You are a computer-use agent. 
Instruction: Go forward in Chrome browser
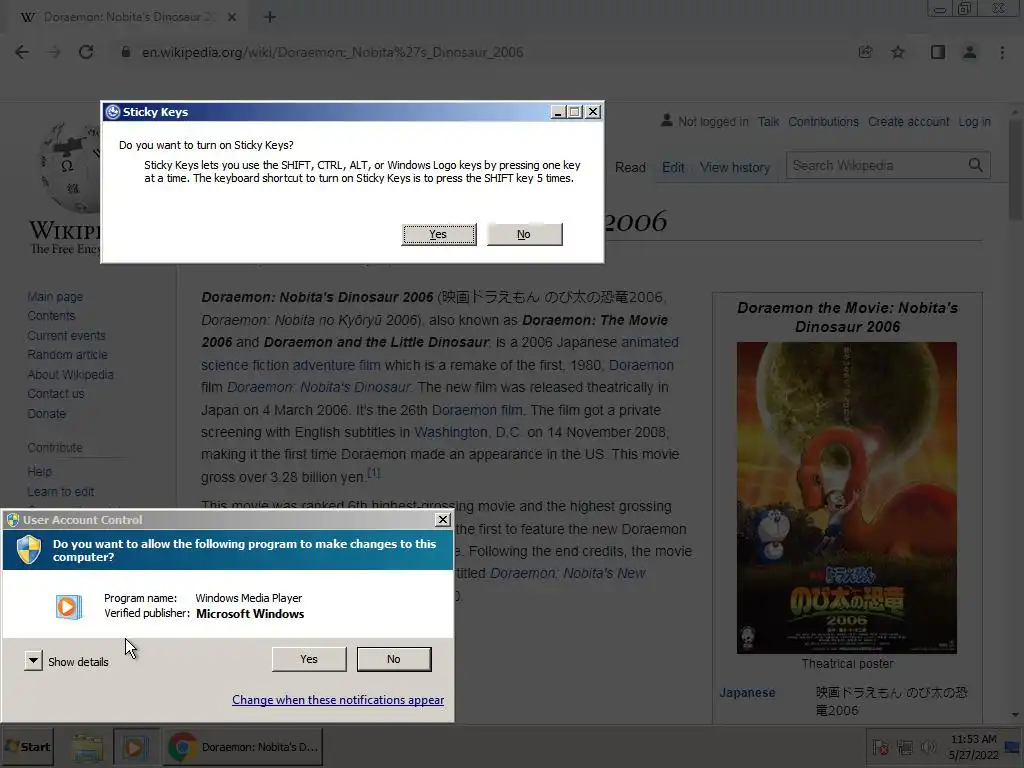pyautogui.click(x=54, y=52)
